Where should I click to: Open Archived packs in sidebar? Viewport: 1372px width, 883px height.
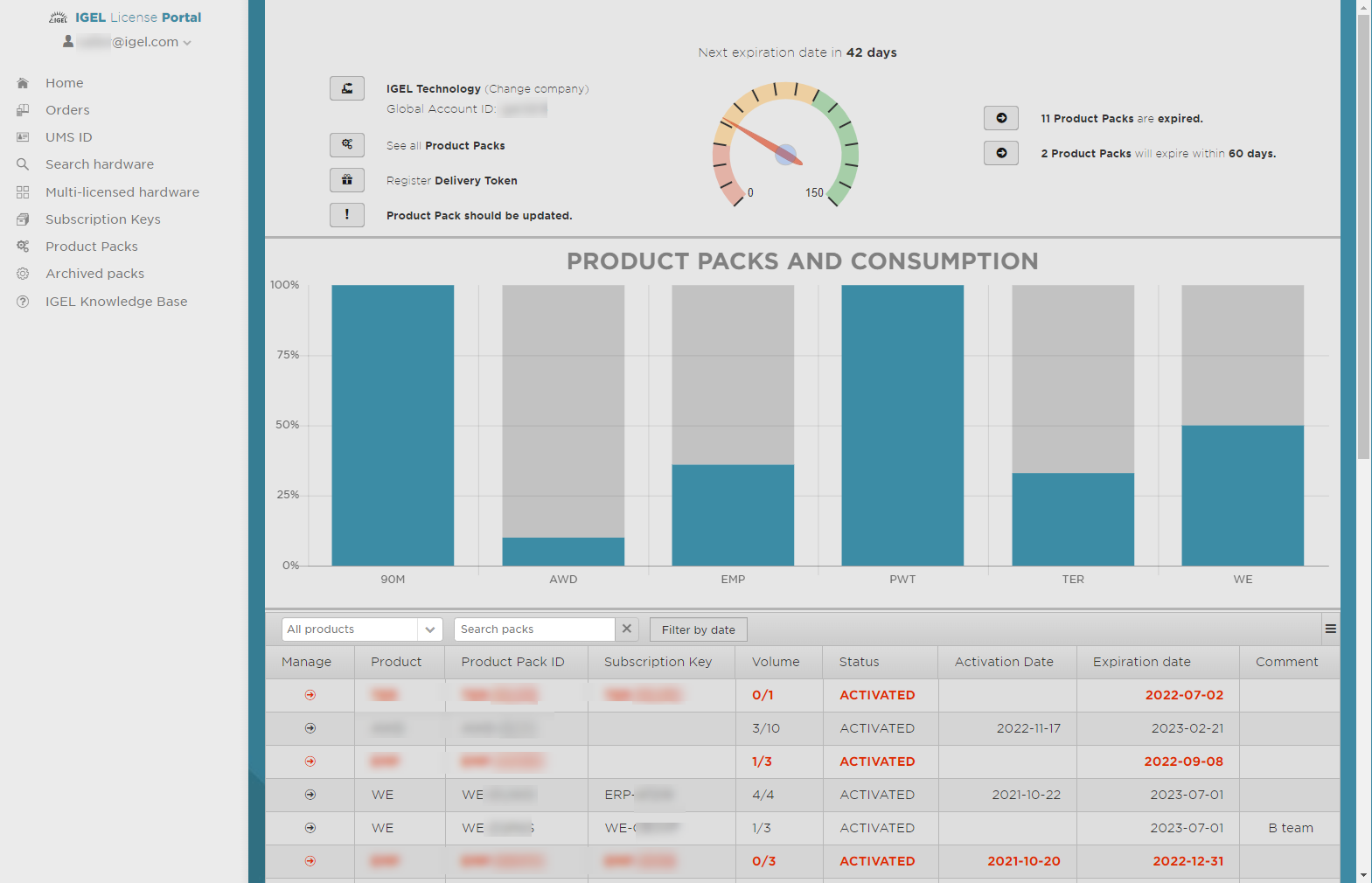click(x=94, y=274)
